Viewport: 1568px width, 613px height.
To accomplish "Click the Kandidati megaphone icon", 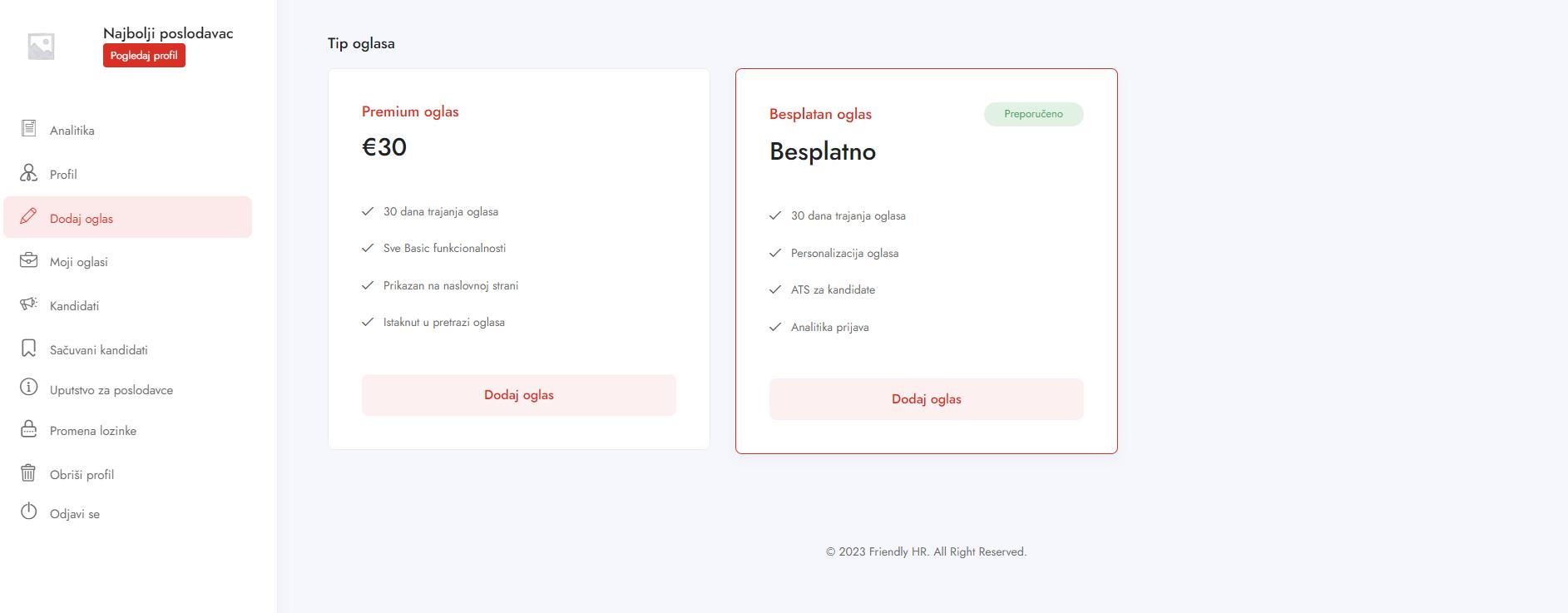I will [28, 304].
